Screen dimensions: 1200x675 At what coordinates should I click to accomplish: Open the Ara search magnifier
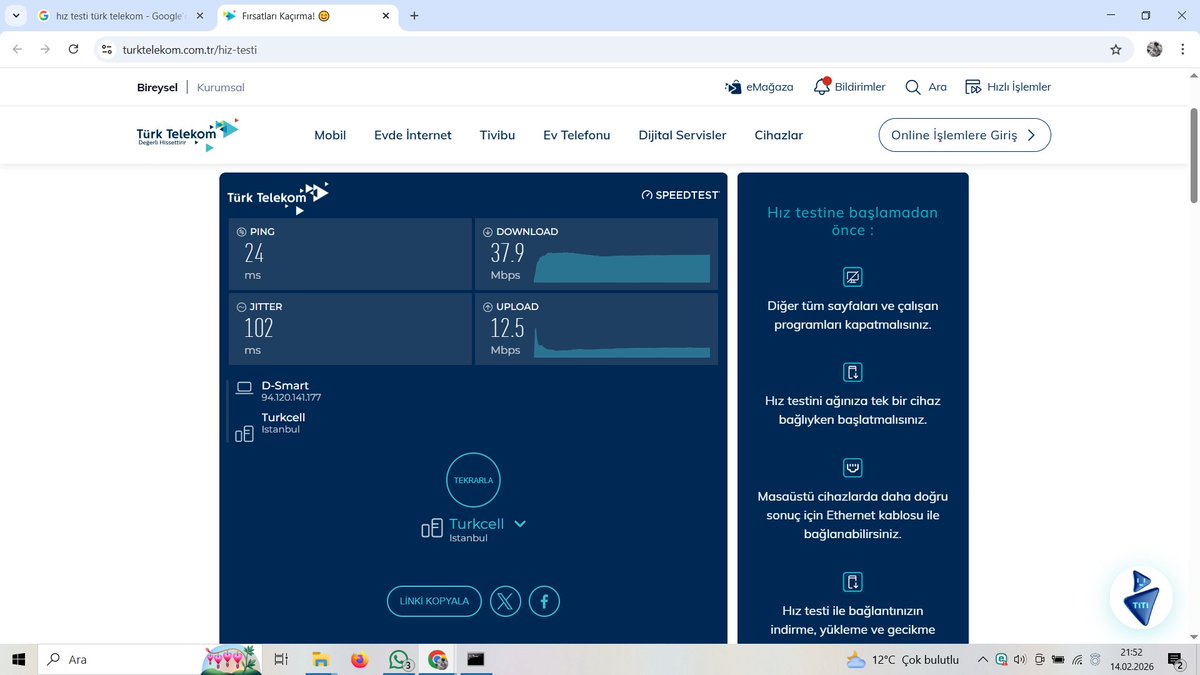click(x=925, y=87)
